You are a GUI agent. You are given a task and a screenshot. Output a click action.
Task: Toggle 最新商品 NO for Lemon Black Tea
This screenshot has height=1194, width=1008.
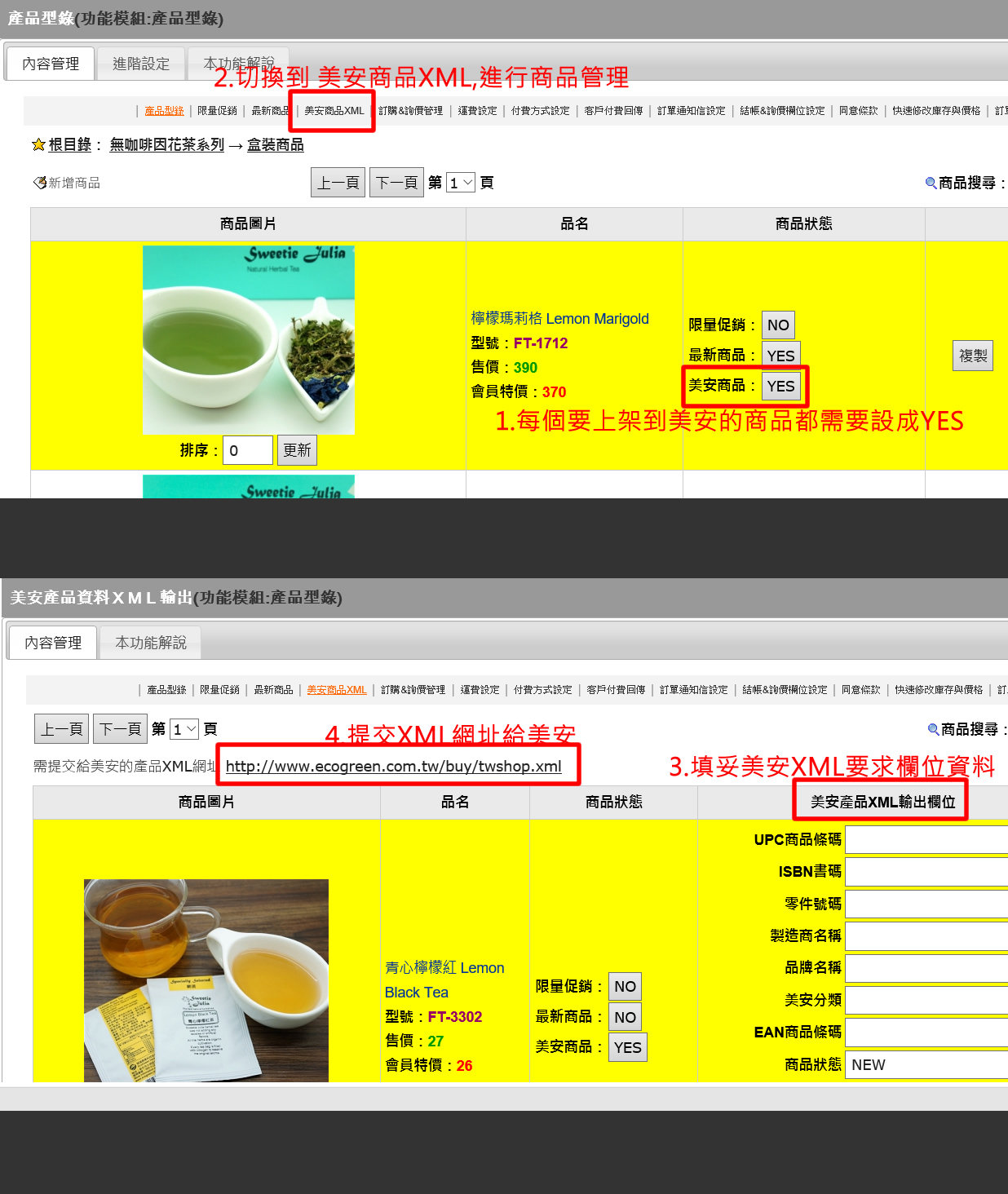point(625,1017)
